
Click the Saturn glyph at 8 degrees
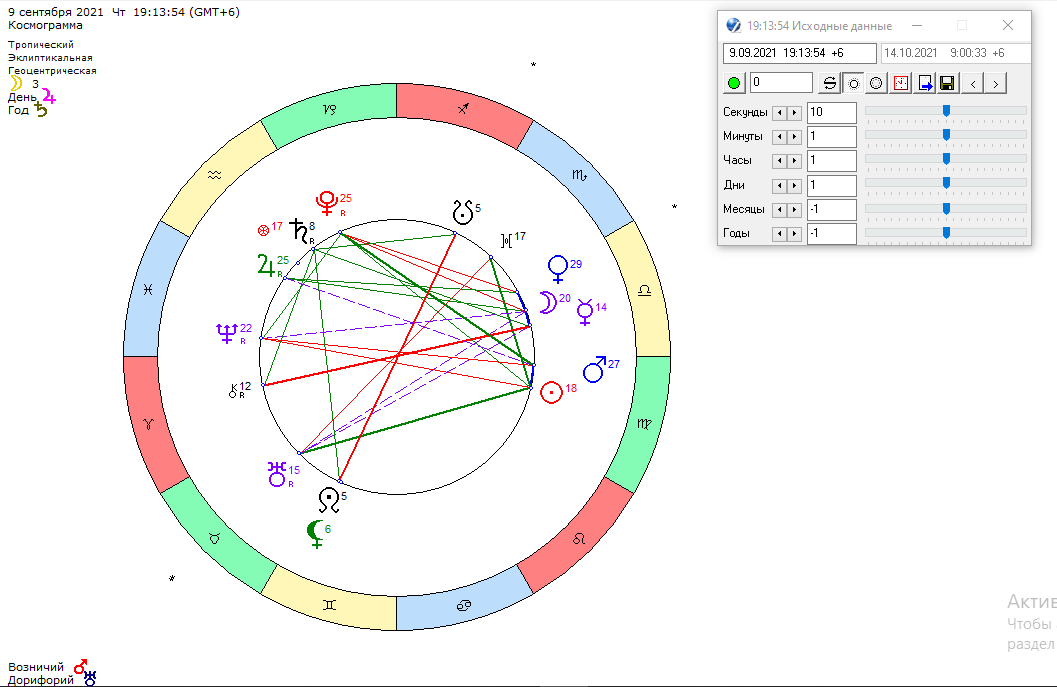(299, 231)
